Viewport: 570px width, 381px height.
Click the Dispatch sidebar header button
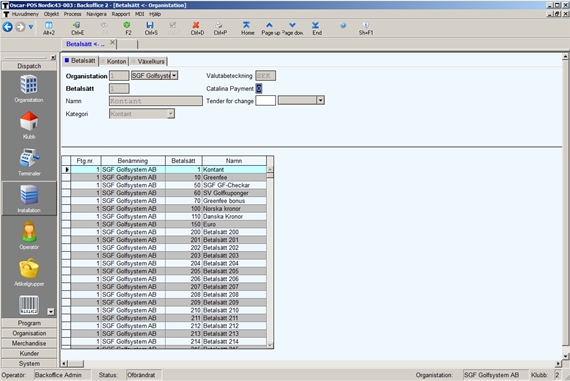tap(29, 66)
